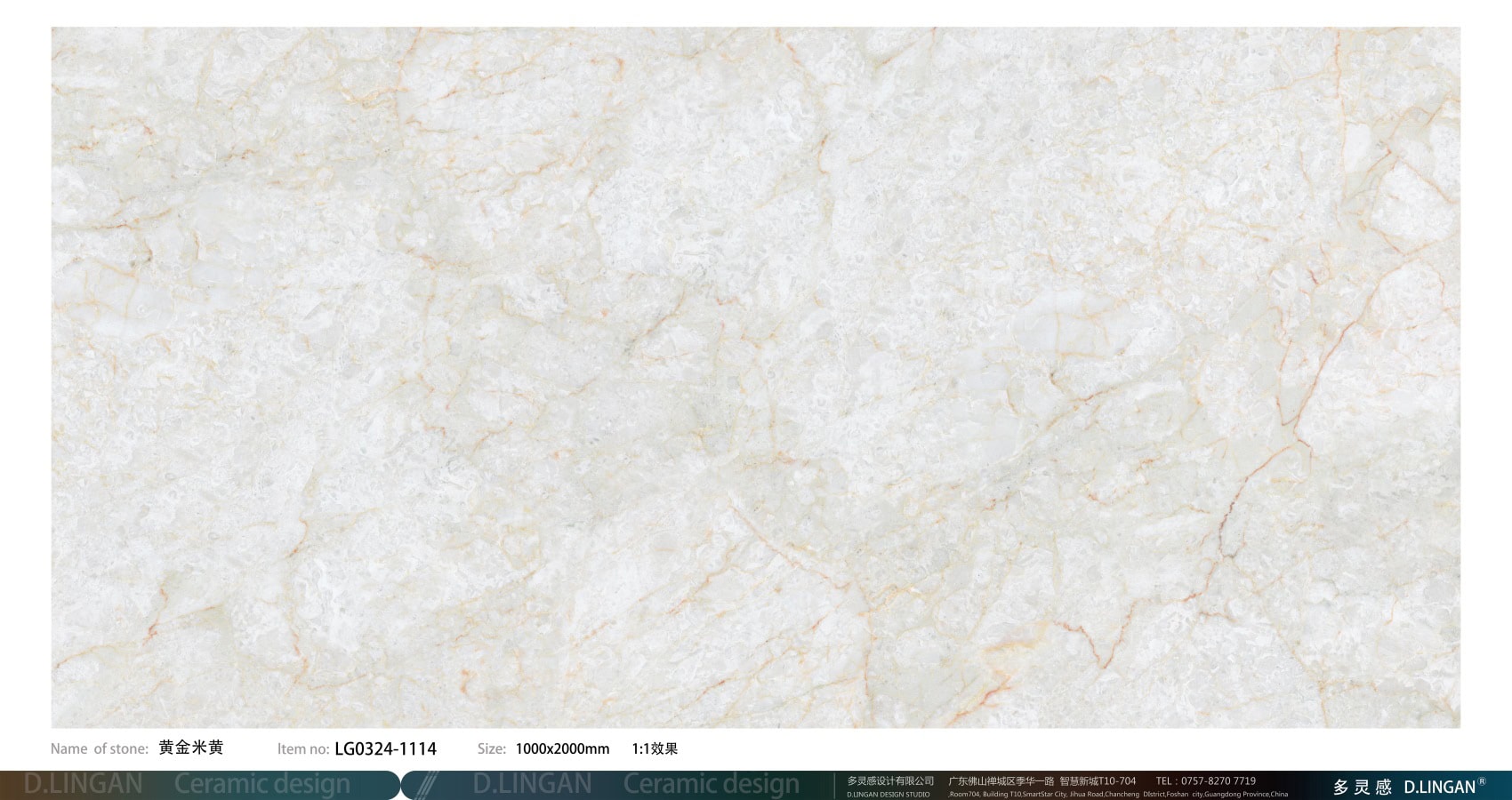Click the English address starting with Room704

(1117, 795)
